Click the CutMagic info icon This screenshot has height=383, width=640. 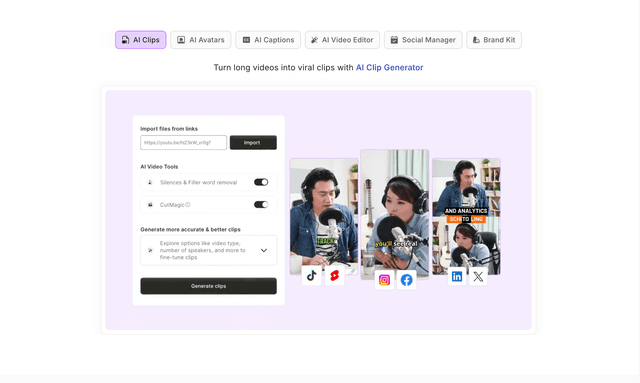(x=188, y=205)
